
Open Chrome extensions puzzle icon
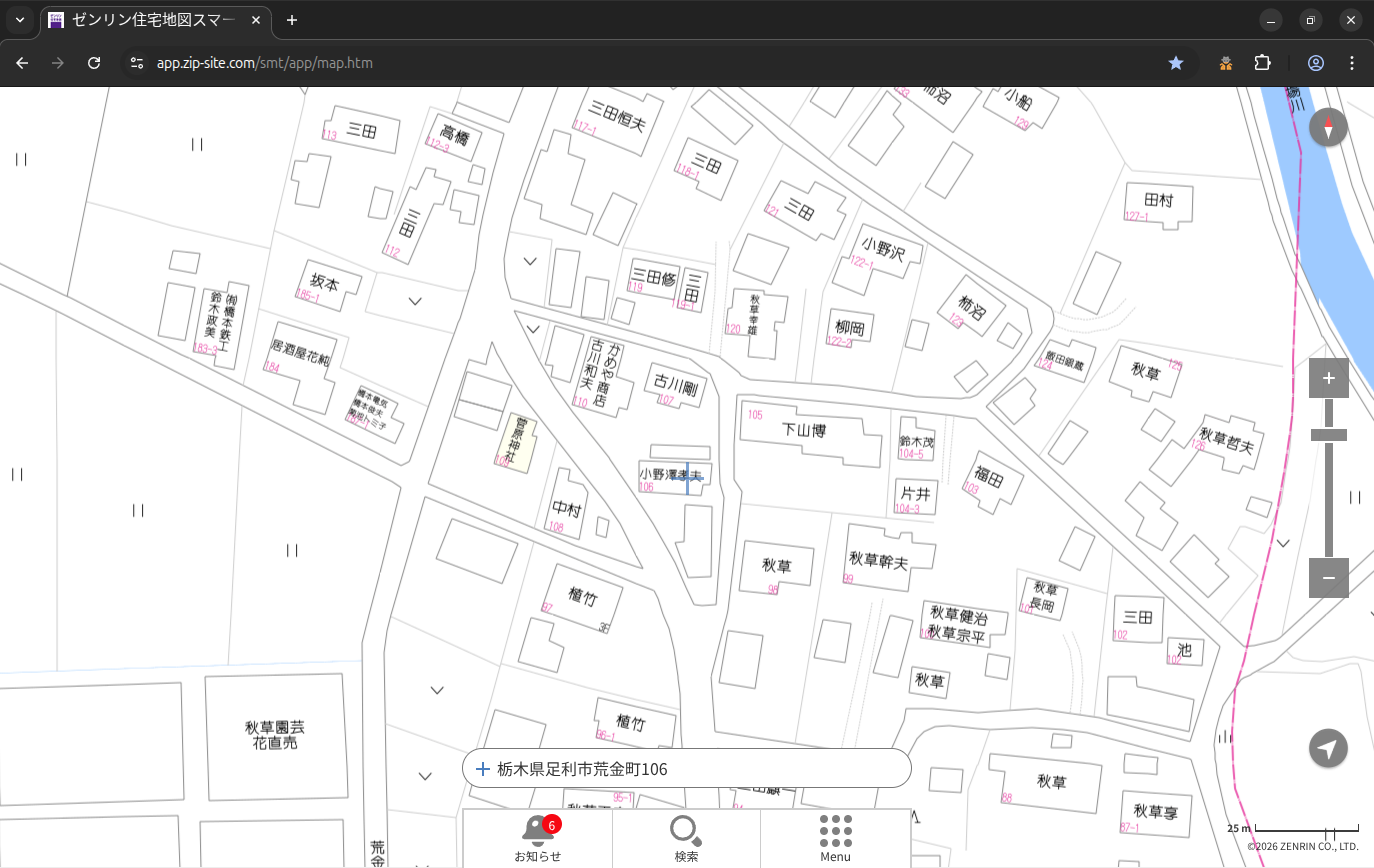click(1262, 63)
